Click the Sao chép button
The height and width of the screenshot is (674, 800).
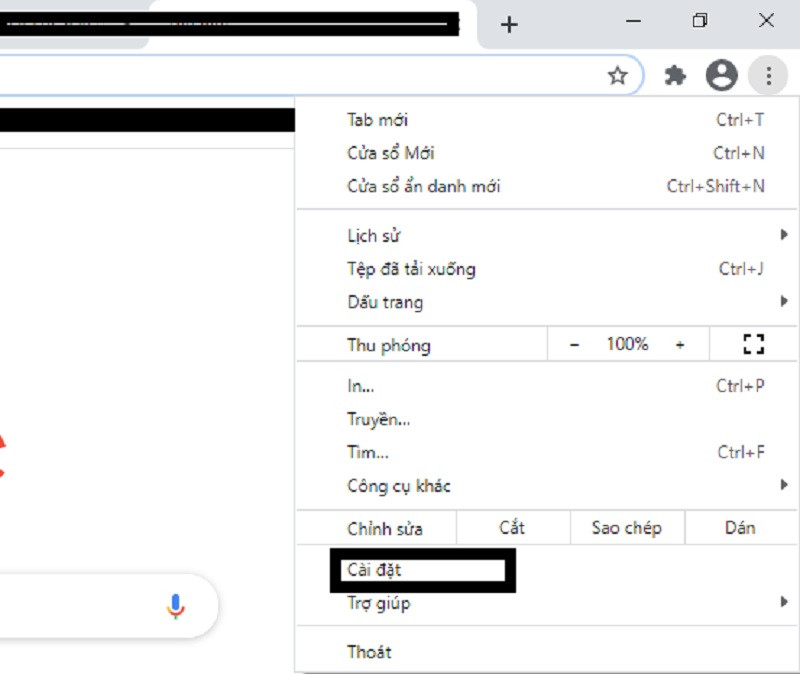(626, 528)
